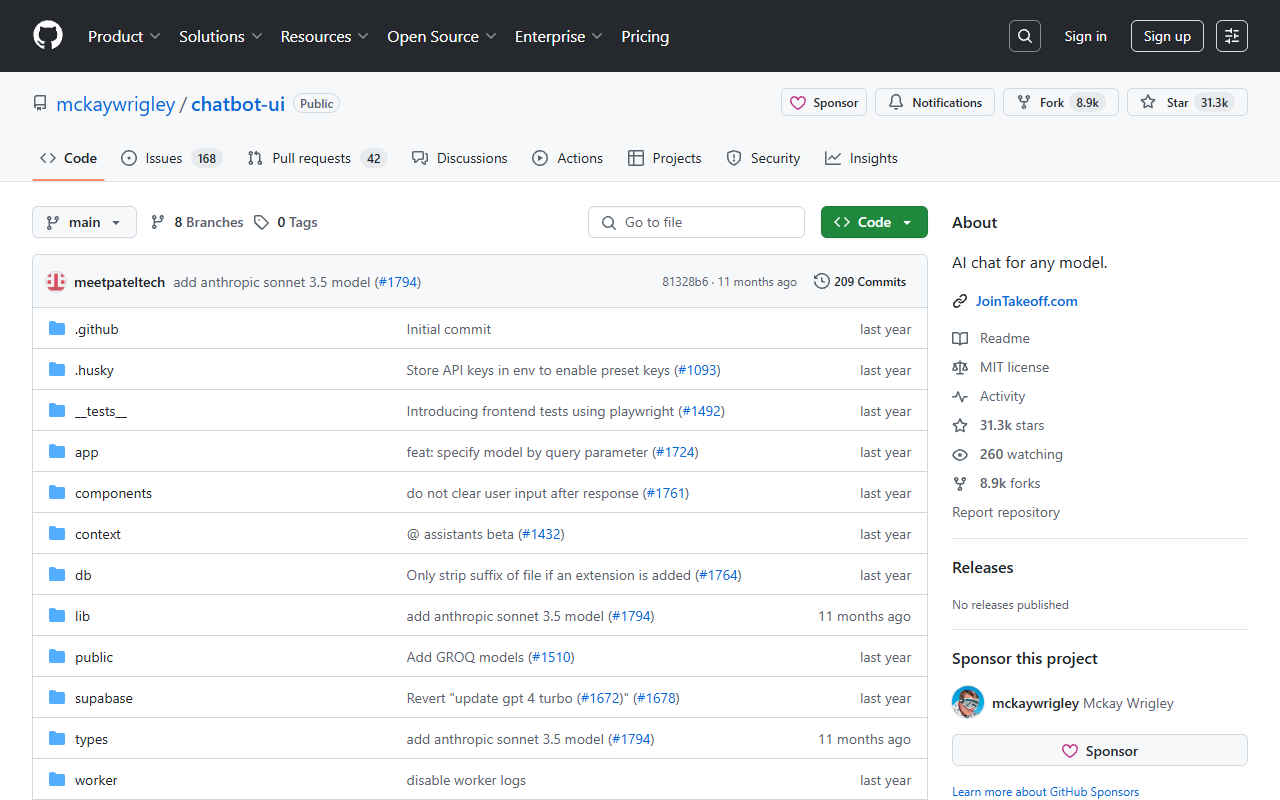Click the worker folder icon
Viewport: 1280px width, 800px height.
57,780
